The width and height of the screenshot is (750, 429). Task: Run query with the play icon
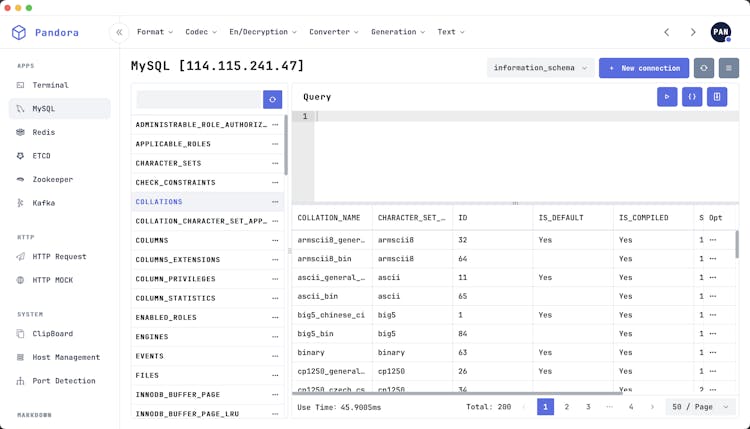tap(667, 97)
